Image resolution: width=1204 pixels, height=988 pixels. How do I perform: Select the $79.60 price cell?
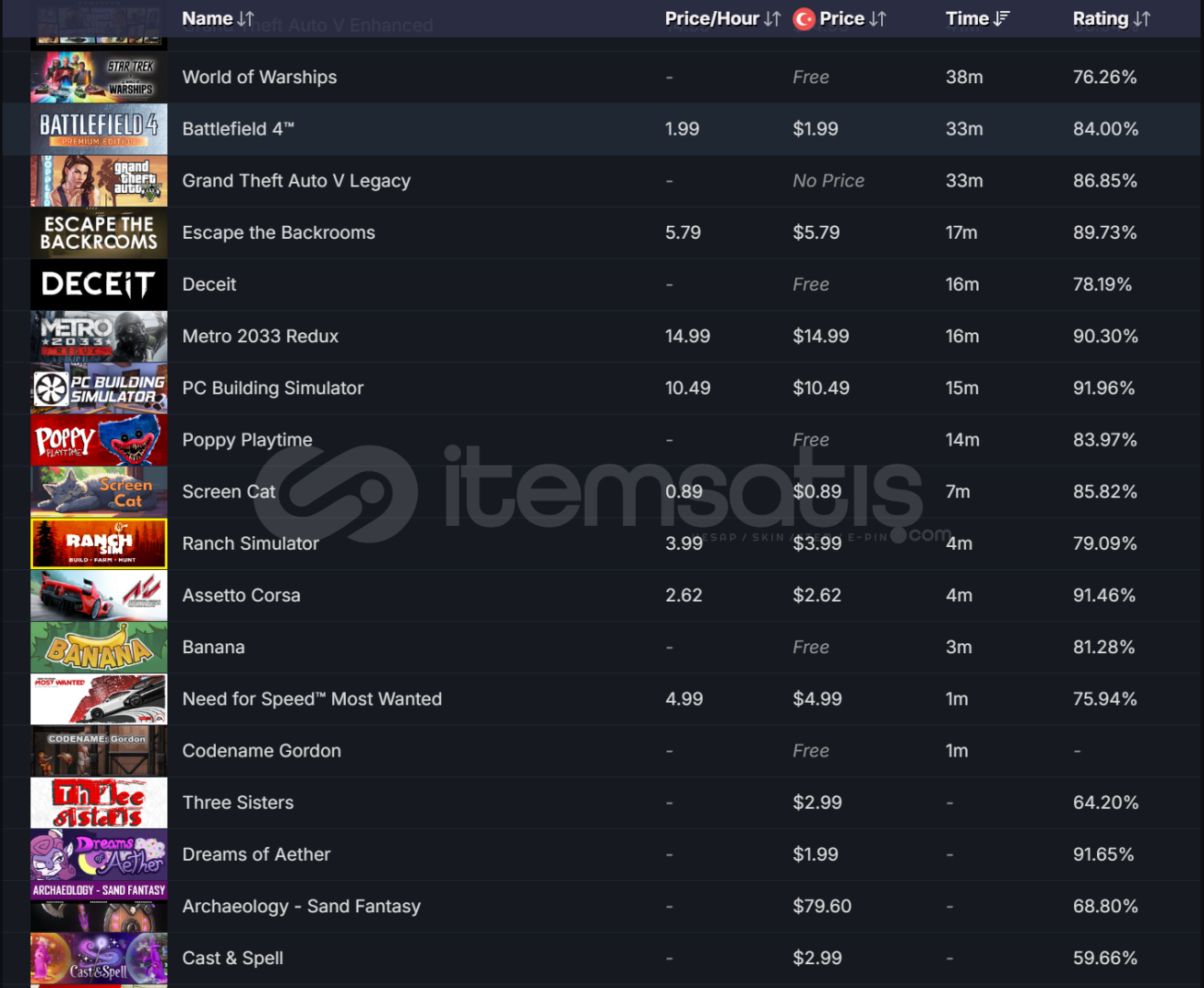(822, 907)
